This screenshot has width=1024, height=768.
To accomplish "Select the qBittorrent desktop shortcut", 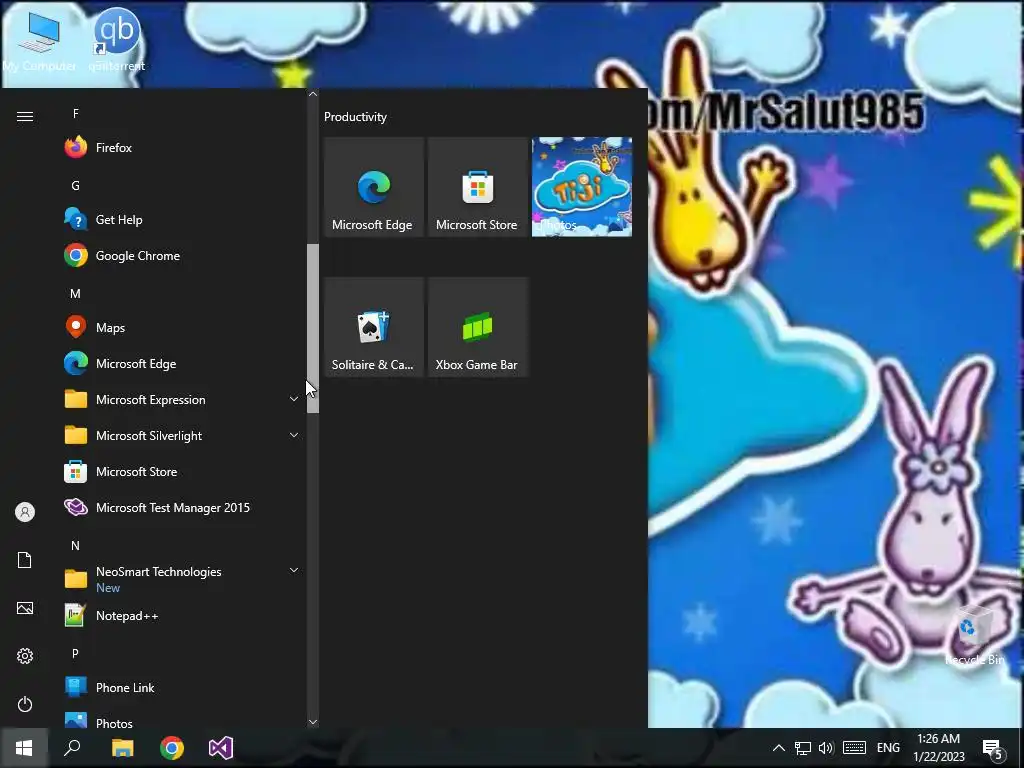I will (x=117, y=40).
